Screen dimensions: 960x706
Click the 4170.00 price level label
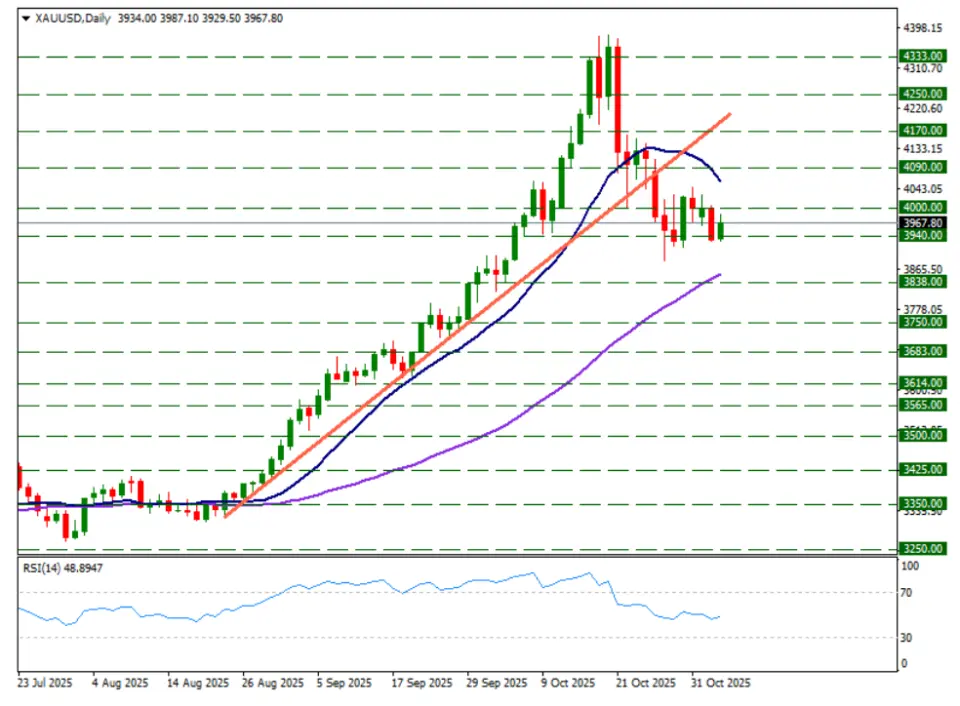coord(924,131)
